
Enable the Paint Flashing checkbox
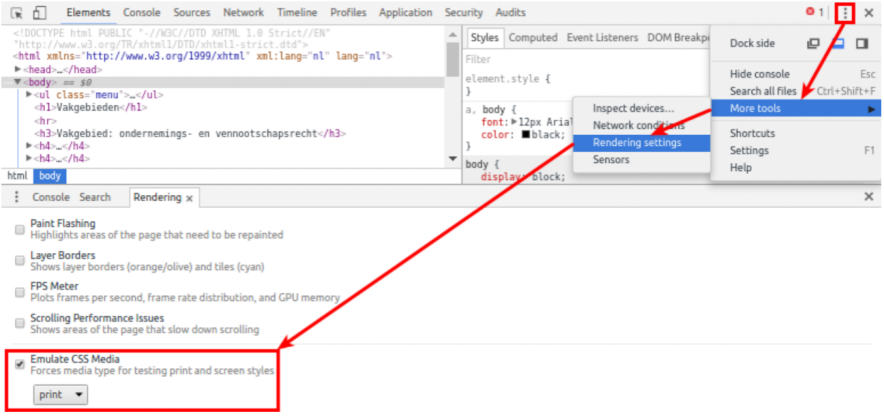(20, 229)
